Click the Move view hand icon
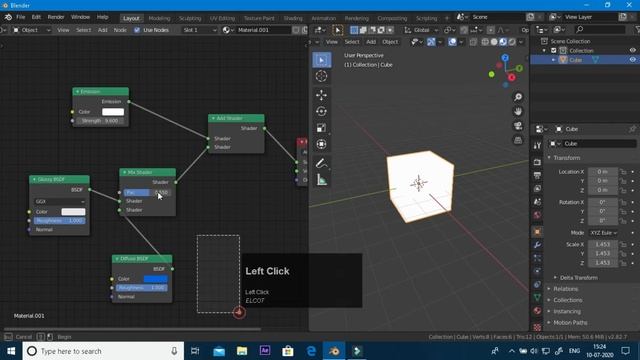Viewport: 640px width, 360px height. tap(518, 111)
